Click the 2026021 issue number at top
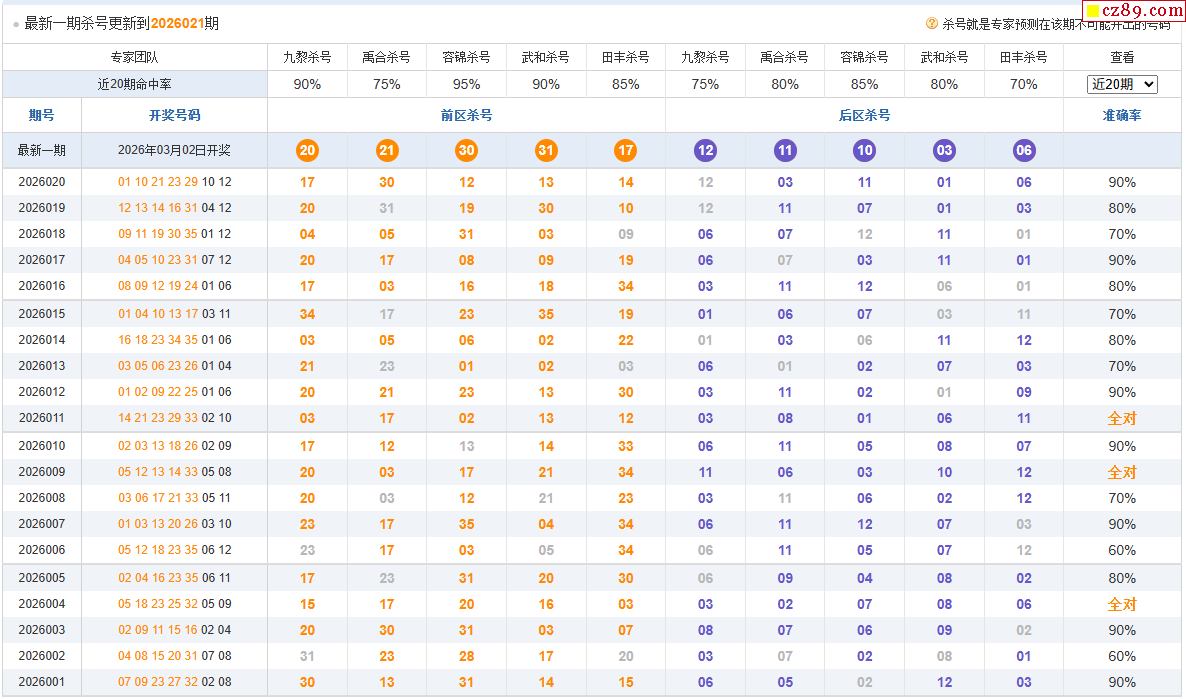1186x699 pixels. point(177,23)
